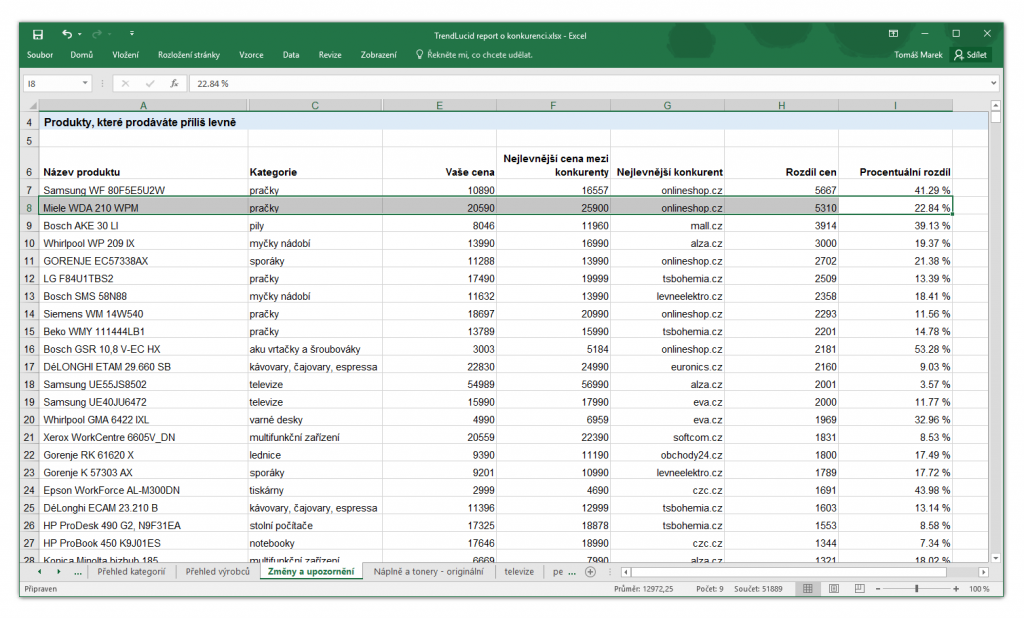The width and height of the screenshot is (1024, 618).
Task: Click the Save icon in the title bar
Action: click(x=38, y=35)
